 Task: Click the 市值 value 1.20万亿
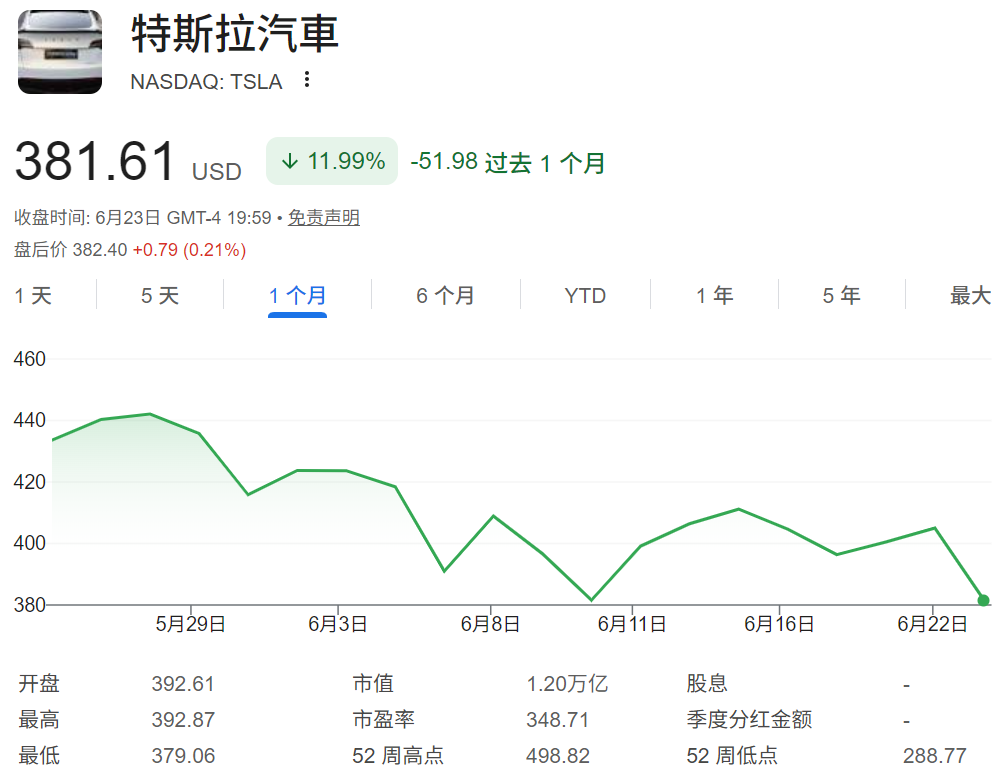pyautogui.click(x=567, y=684)
